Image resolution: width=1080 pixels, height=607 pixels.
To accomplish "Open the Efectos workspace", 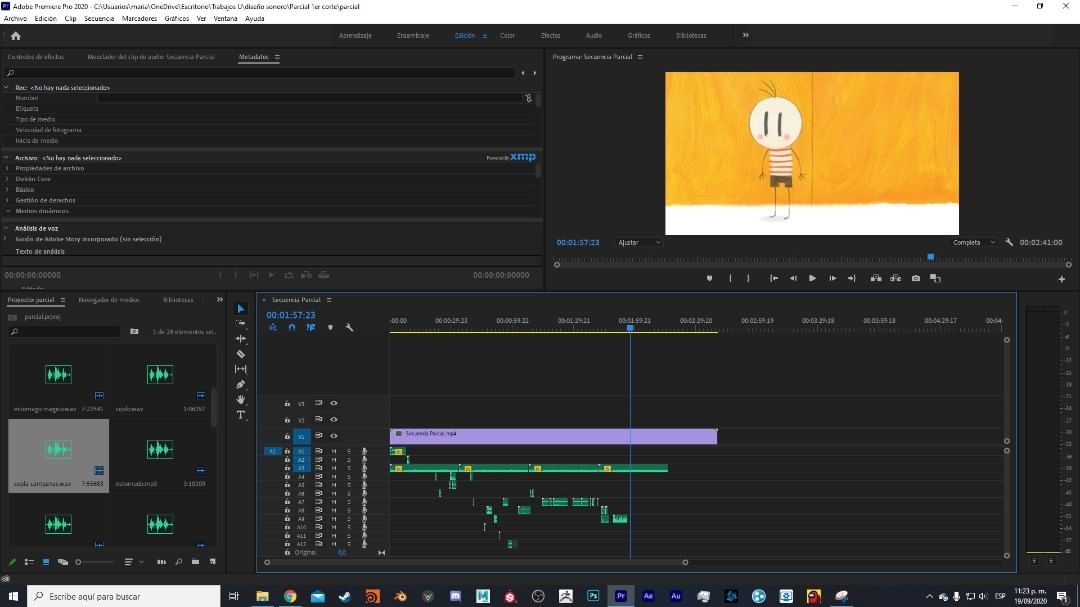I will pyautogui.click(x=551, y=36).
